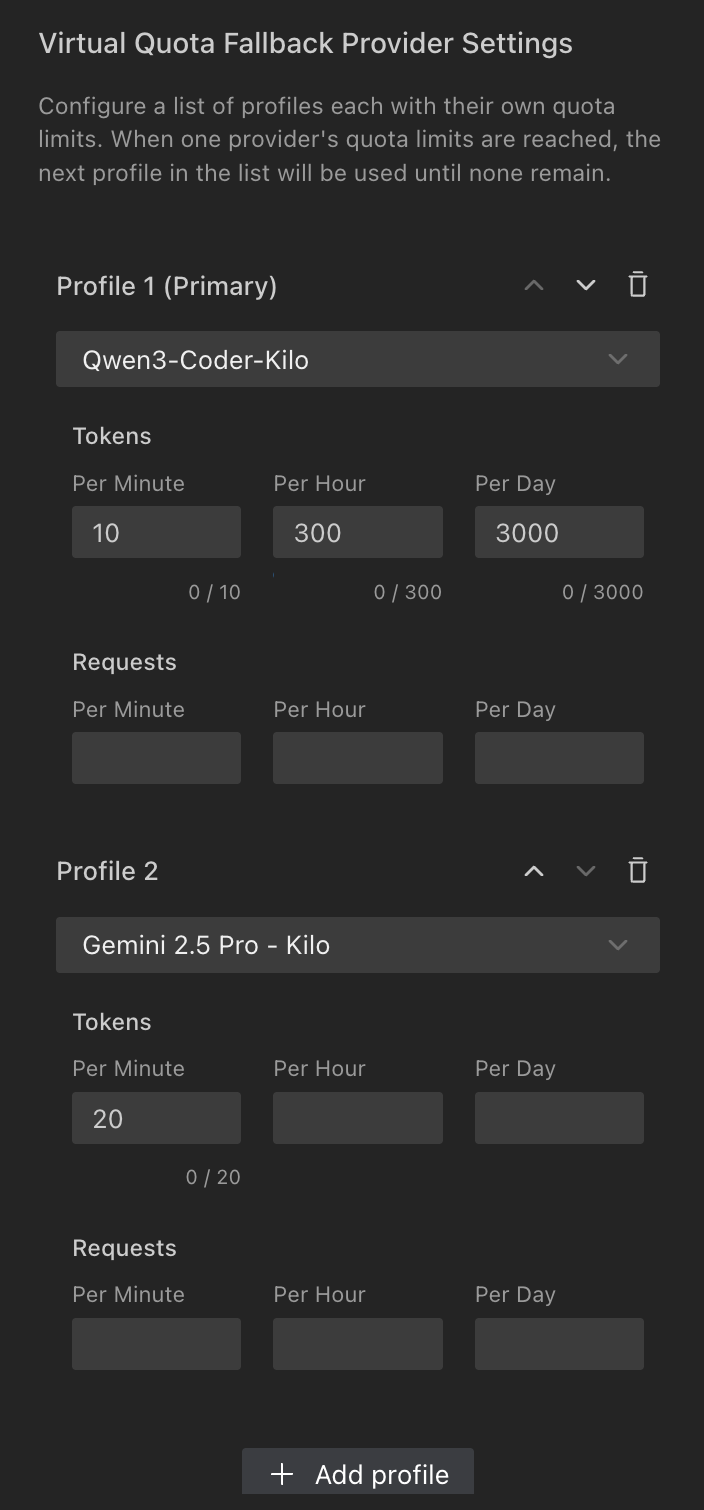Click Profile 1's Tokens Per Minute field
This screenshot has width=704, height=1510.
point(156,532)
